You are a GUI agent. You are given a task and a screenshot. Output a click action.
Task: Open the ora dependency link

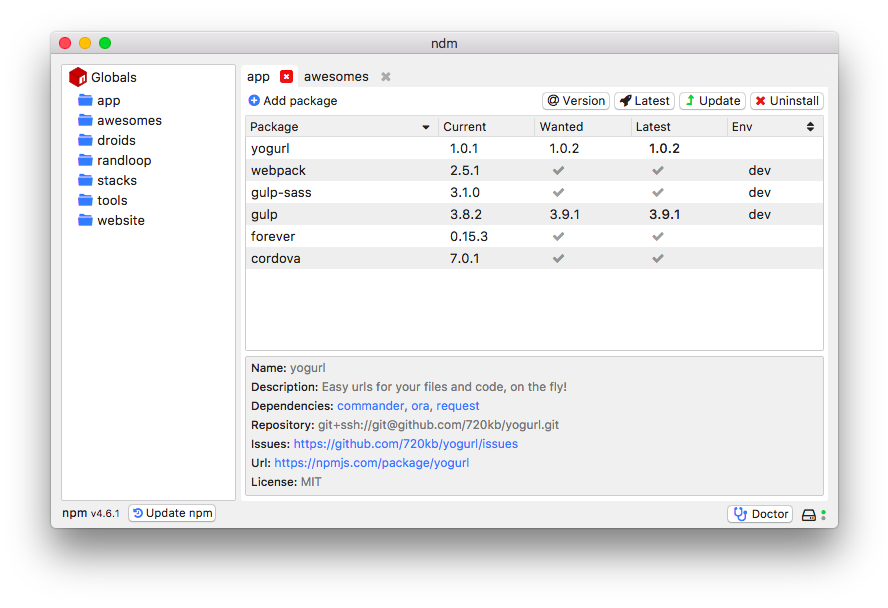click(x=420, y=406)
